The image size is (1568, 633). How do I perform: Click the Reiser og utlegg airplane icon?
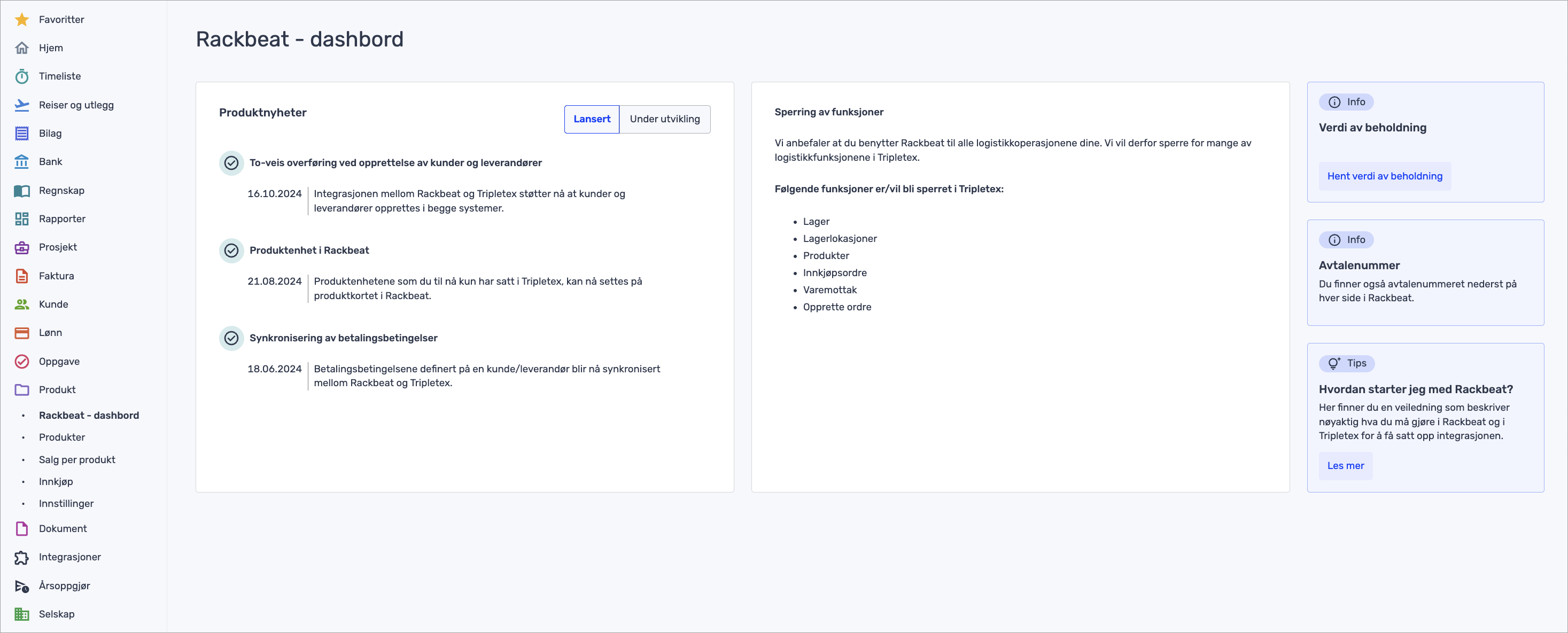tap(22, 105)
